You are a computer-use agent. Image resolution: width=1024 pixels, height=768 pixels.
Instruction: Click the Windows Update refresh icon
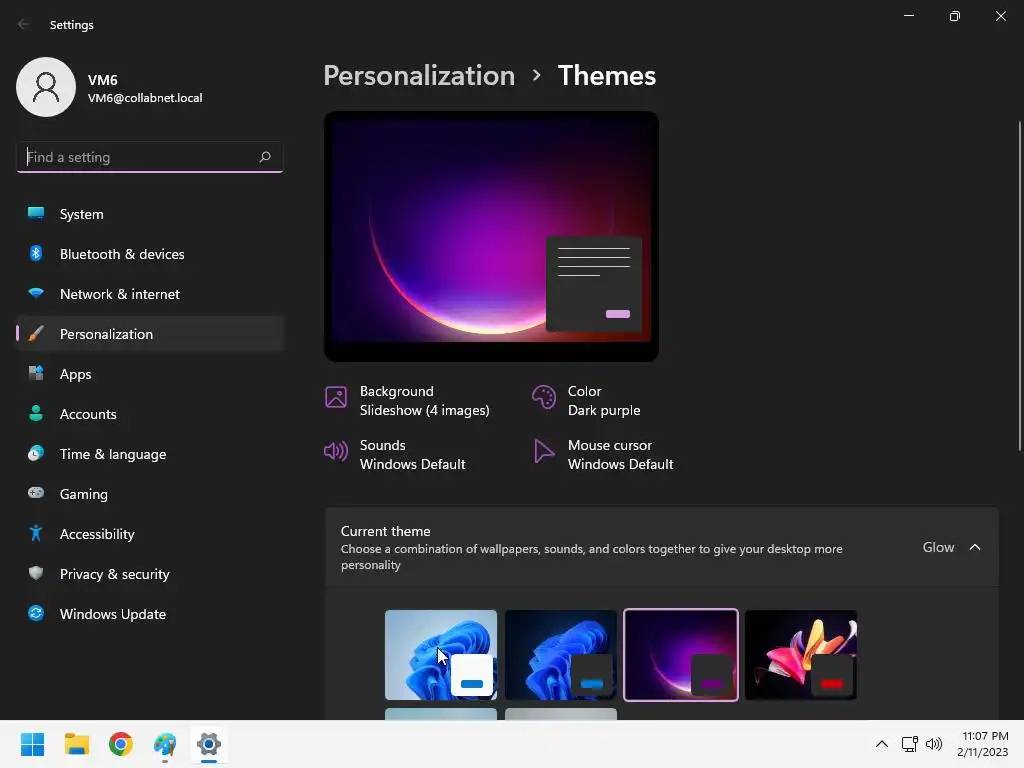[36, 613]
